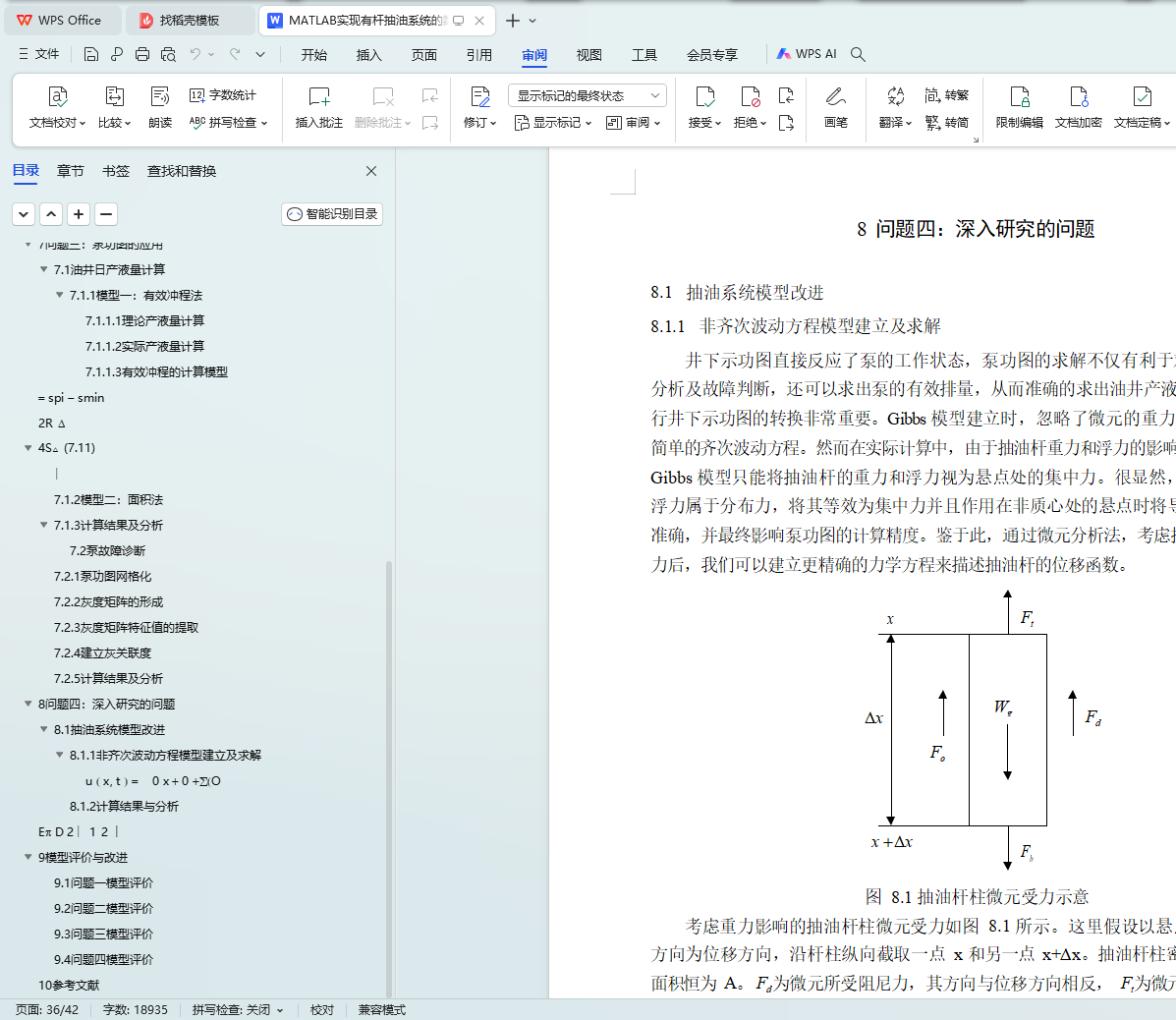The image size is (1176, 1020).
Task: Close the navigation pane
Action: pos(371,171)
